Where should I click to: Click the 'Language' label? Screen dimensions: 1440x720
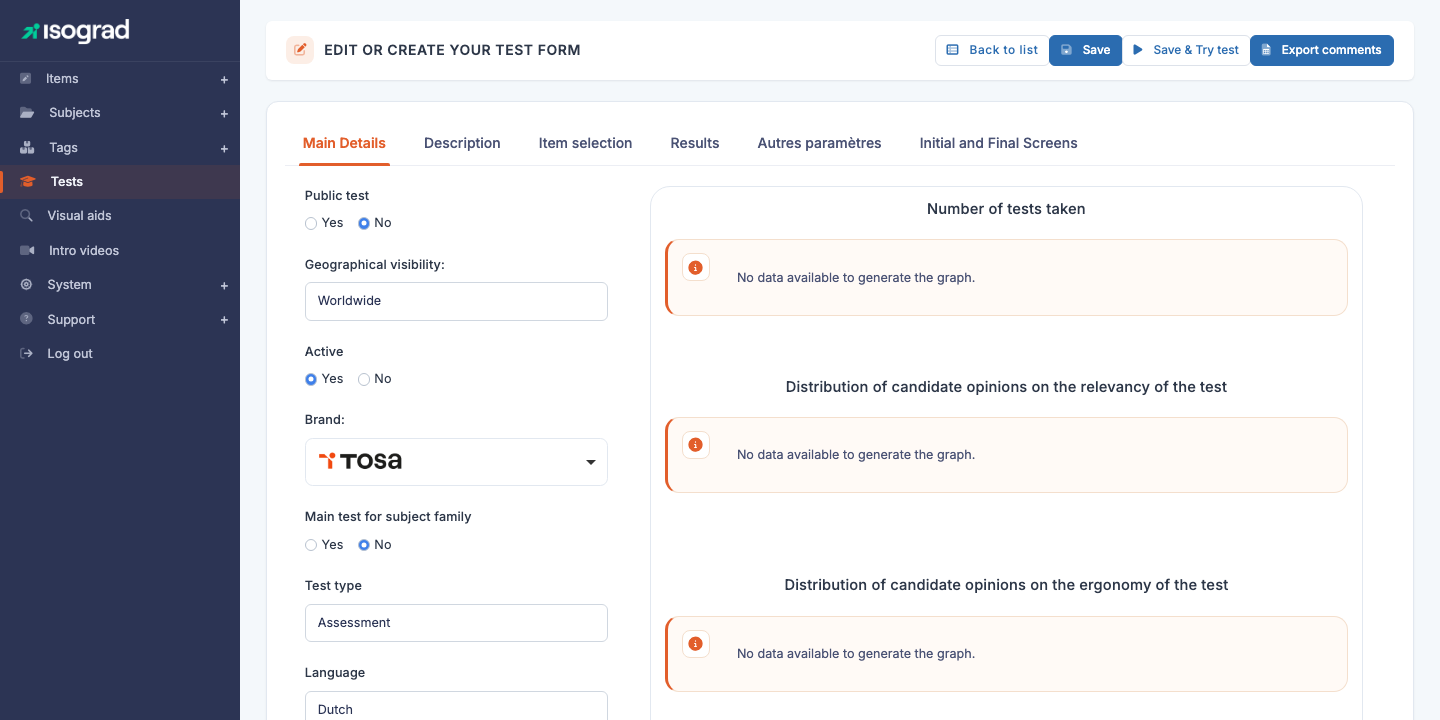pyautogui.click(x=335, y=673)
